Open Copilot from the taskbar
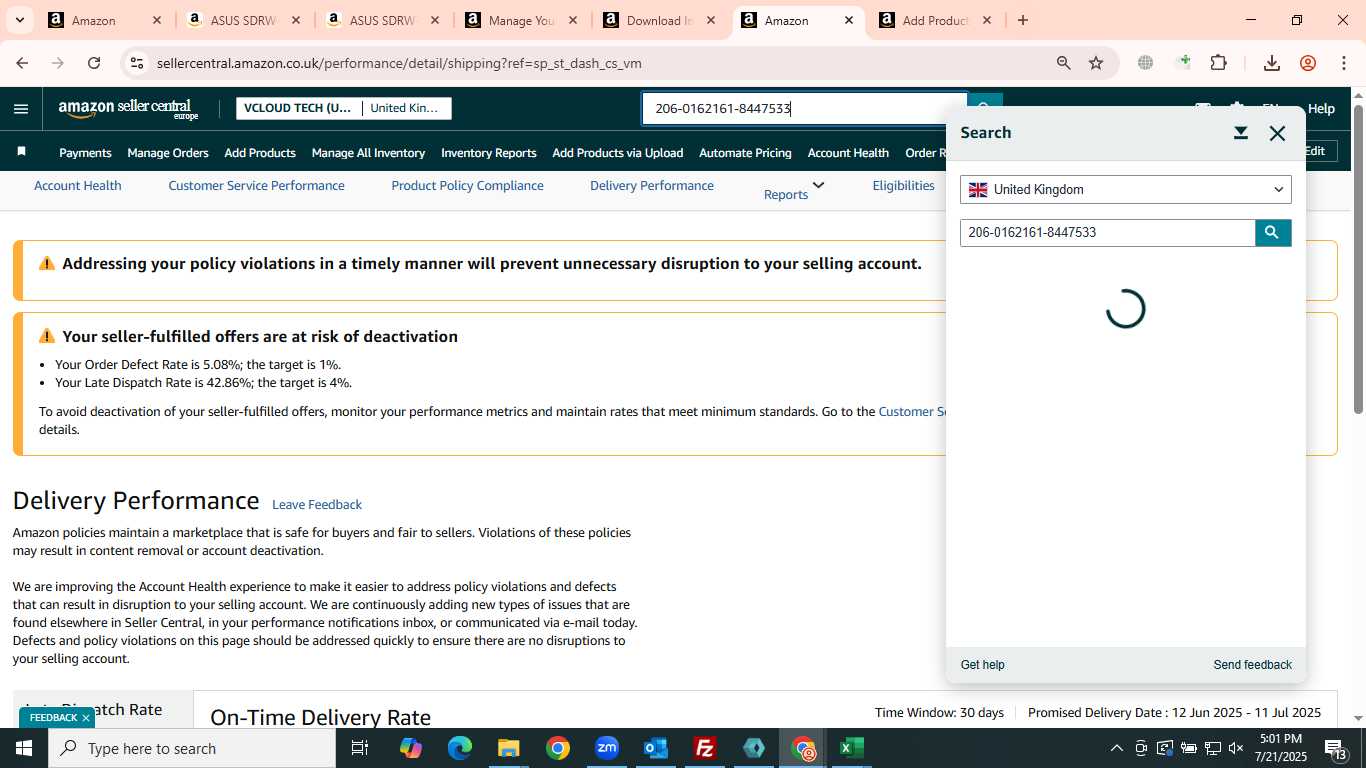This screenshot has height=768, width=1366. (x=411, y=748)
